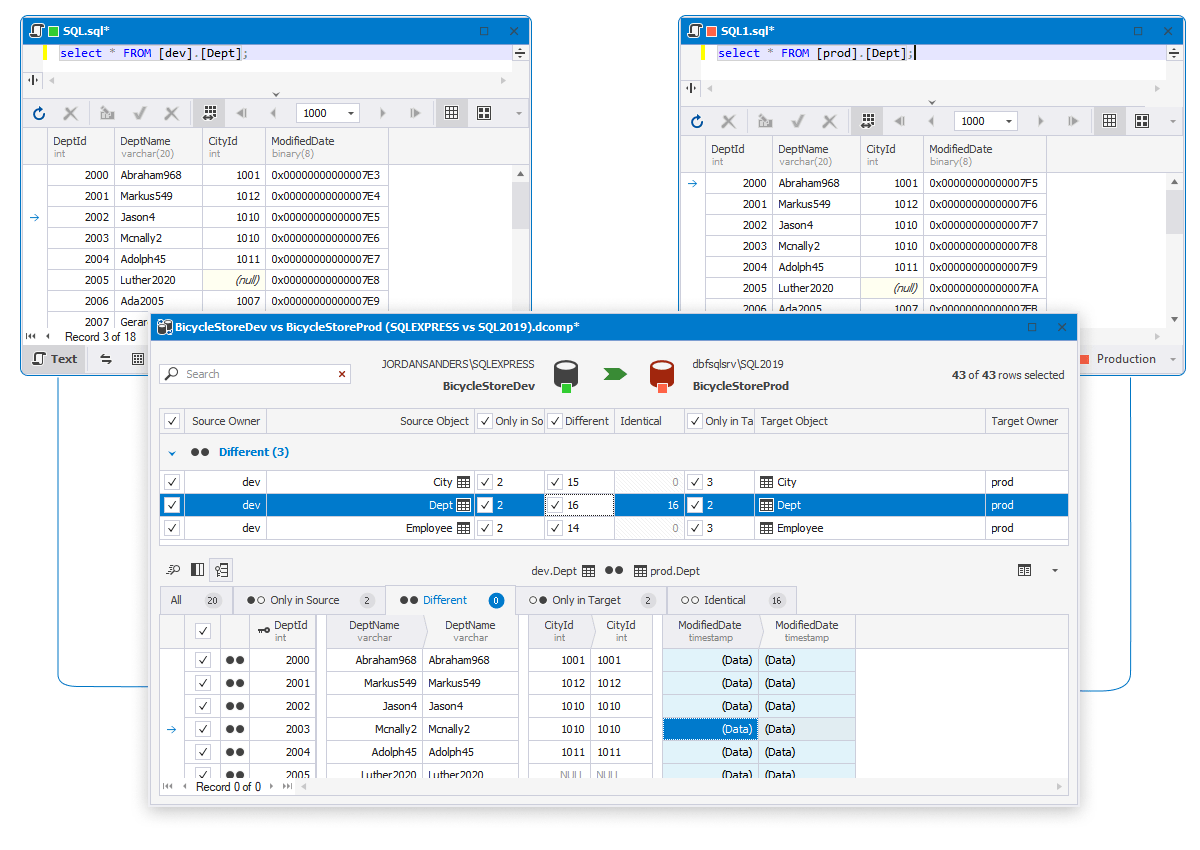Switch SQL.sql results to card view

point(484,114)
